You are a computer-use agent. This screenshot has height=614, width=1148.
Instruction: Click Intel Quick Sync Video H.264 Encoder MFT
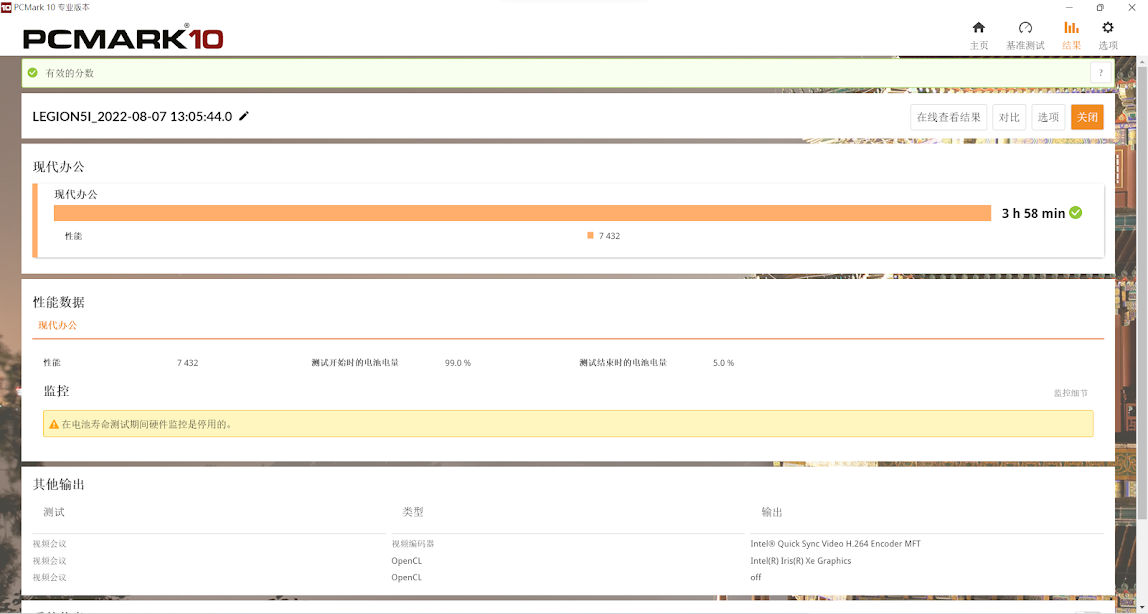tap(835, 544)
